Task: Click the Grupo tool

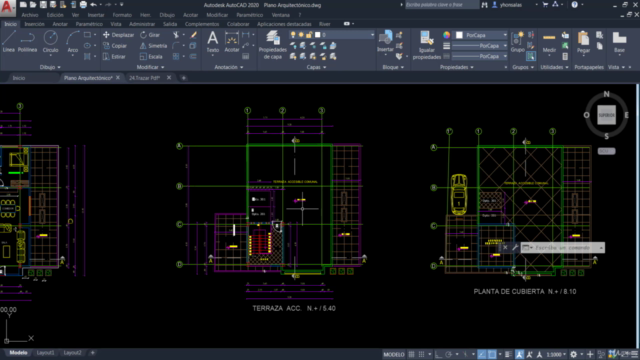Action: [518, 41]
